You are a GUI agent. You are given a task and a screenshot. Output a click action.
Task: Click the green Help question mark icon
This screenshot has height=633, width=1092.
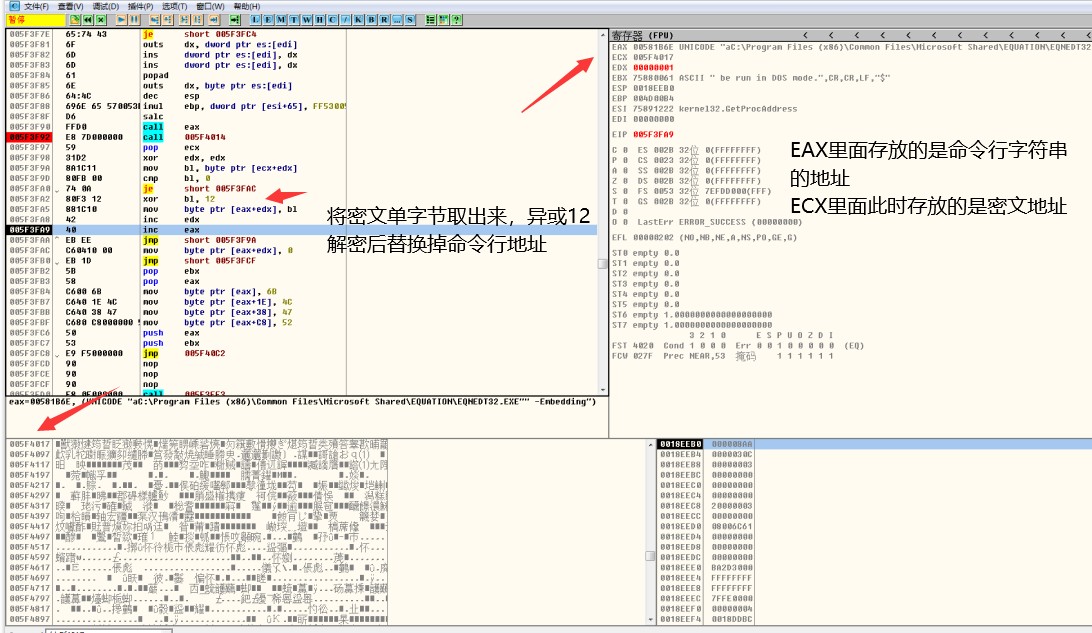pos(456,19)
